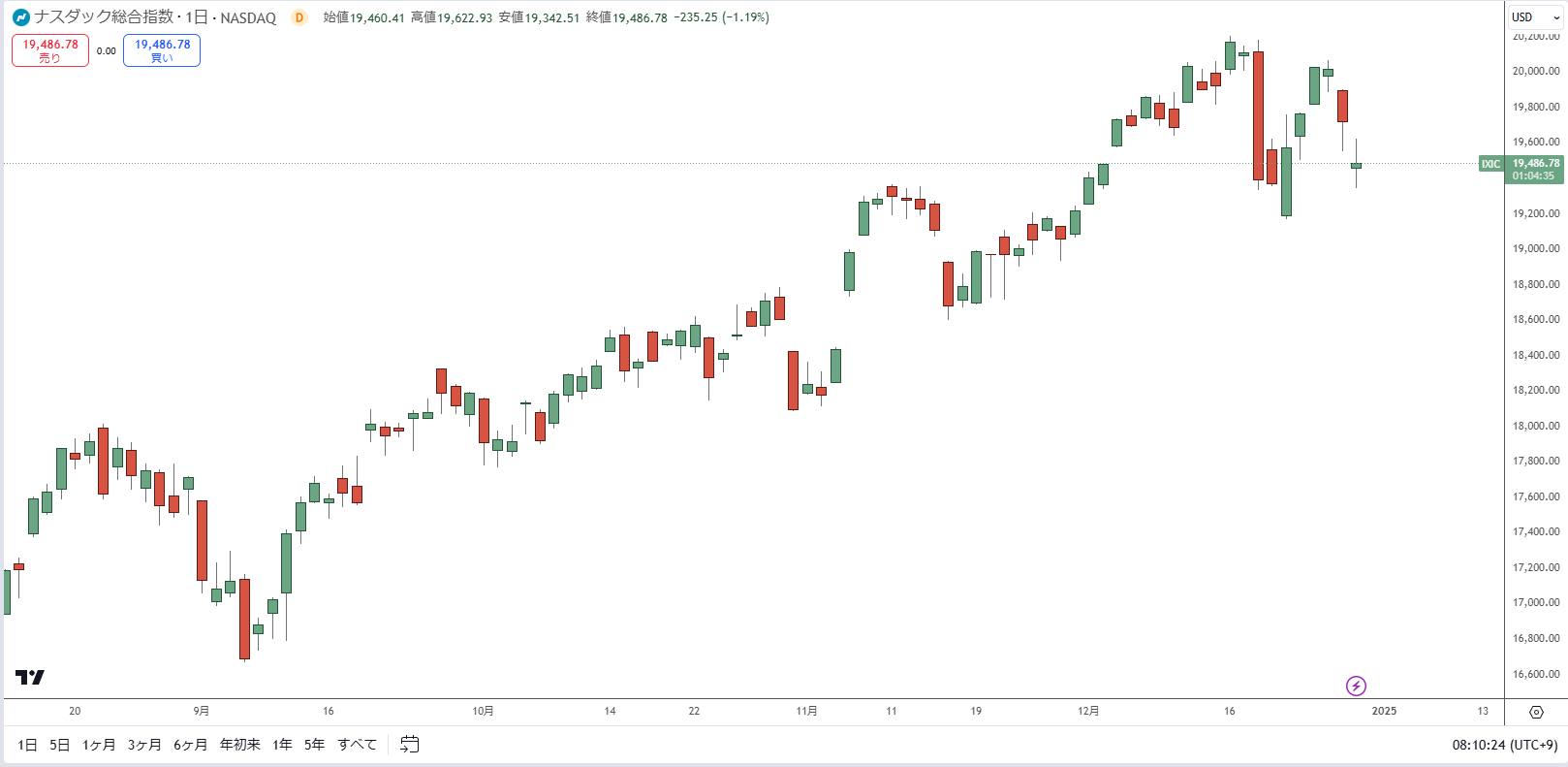Click the 10月 time axis label
This screenshot has width=1568, height=767.
pos(483,711)
